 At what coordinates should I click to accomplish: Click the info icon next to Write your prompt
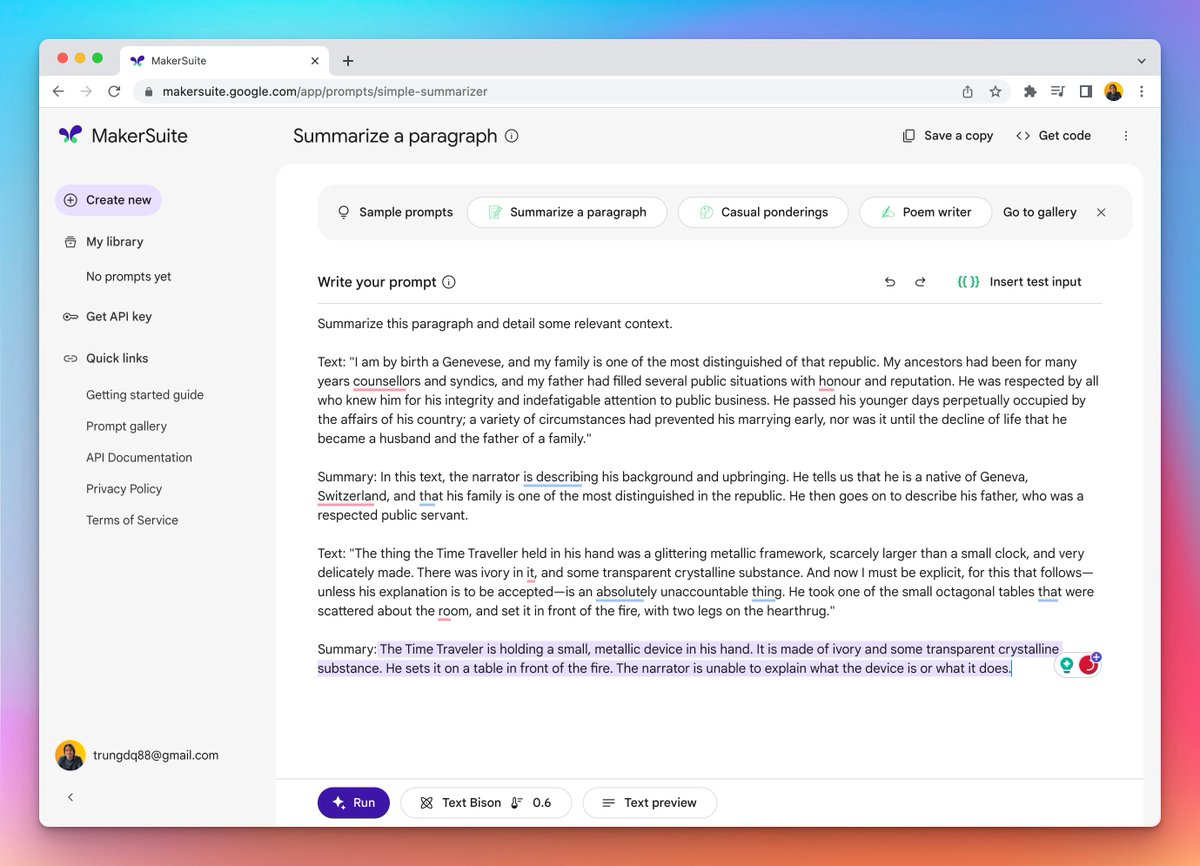click(449, 282)
